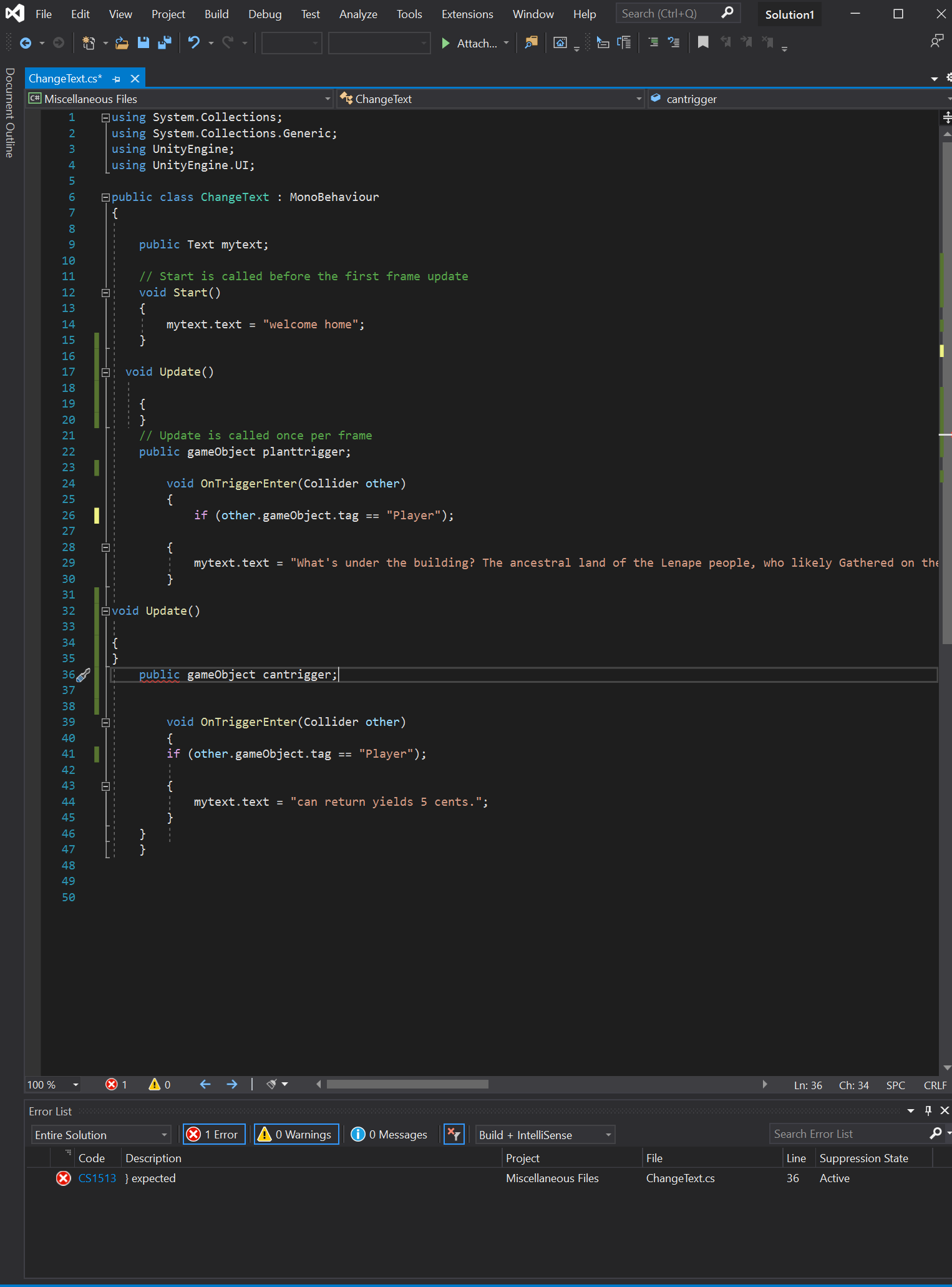Click the code cleanup broom icon
Viewport: 952px width, 1287px height.
272,1084
